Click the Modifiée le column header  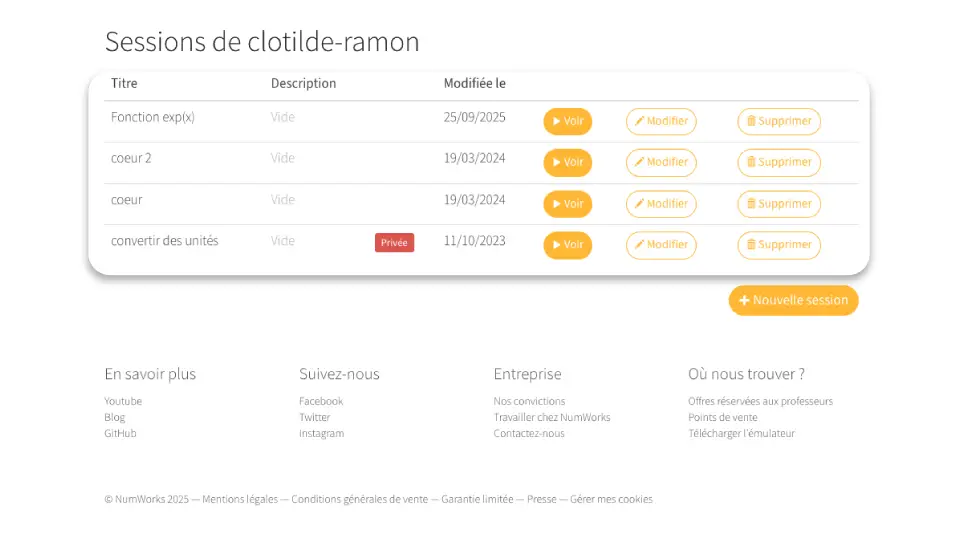(474, 83)
